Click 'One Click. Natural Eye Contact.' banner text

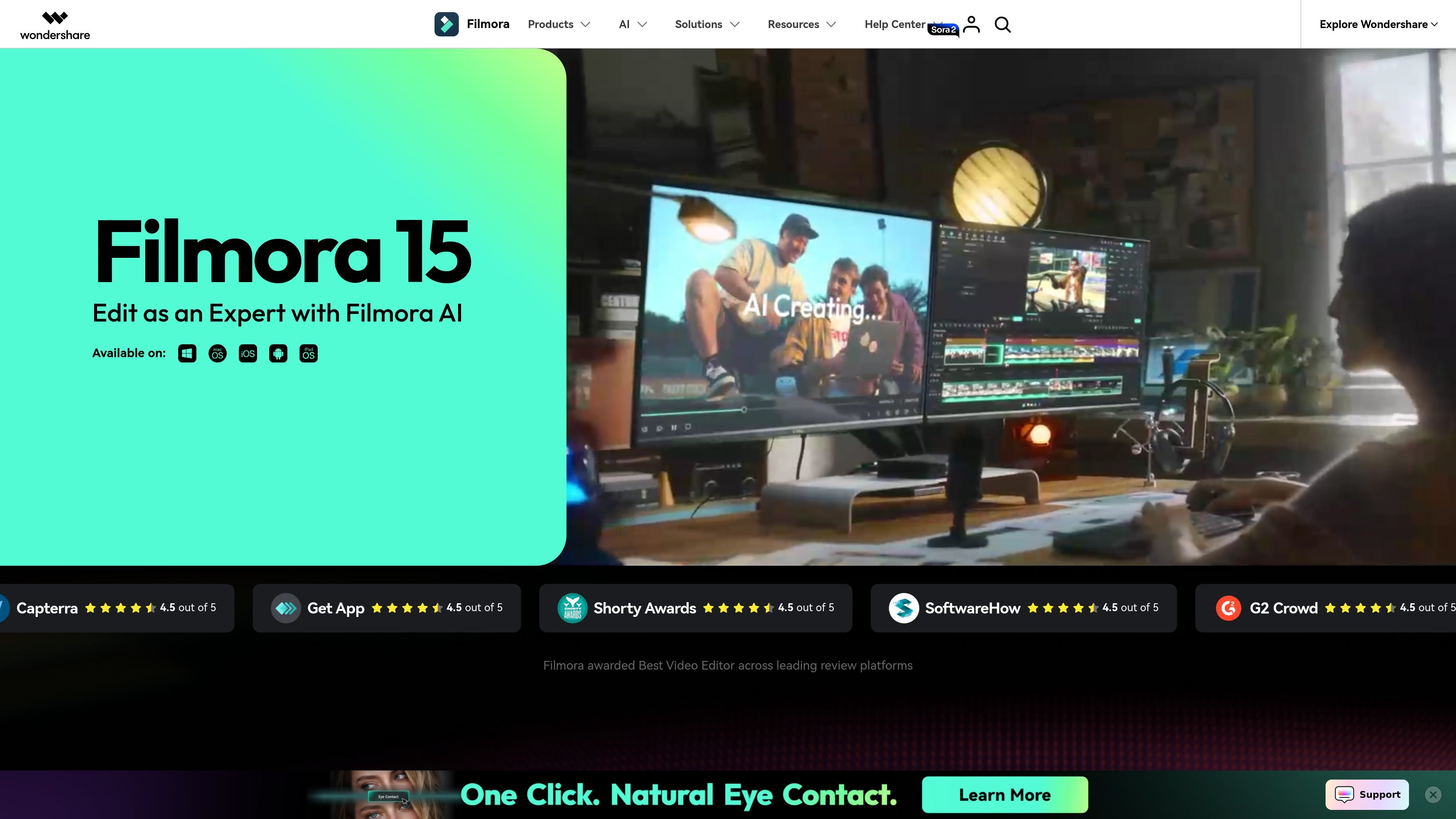[x=679, y=795]
